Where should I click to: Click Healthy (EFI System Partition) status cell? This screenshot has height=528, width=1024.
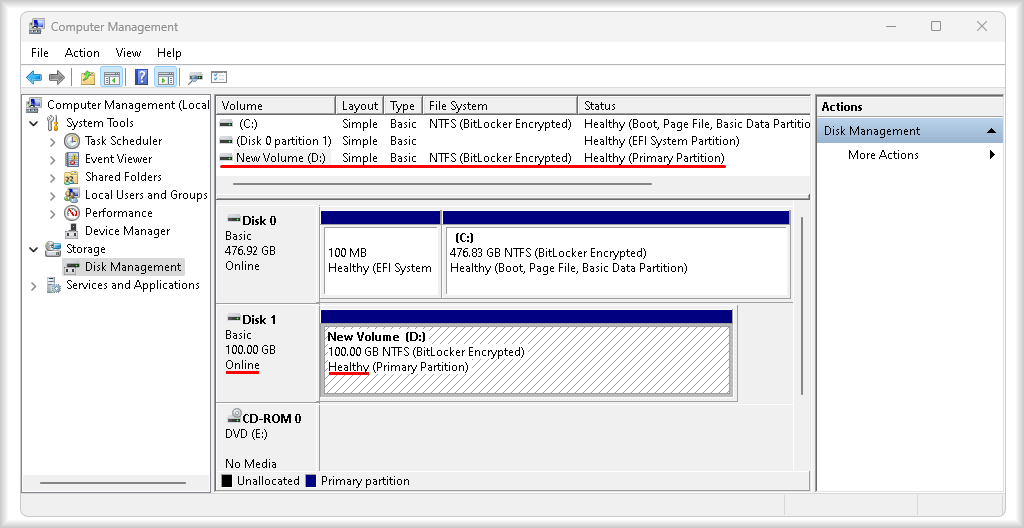click(x=662, y=140)
